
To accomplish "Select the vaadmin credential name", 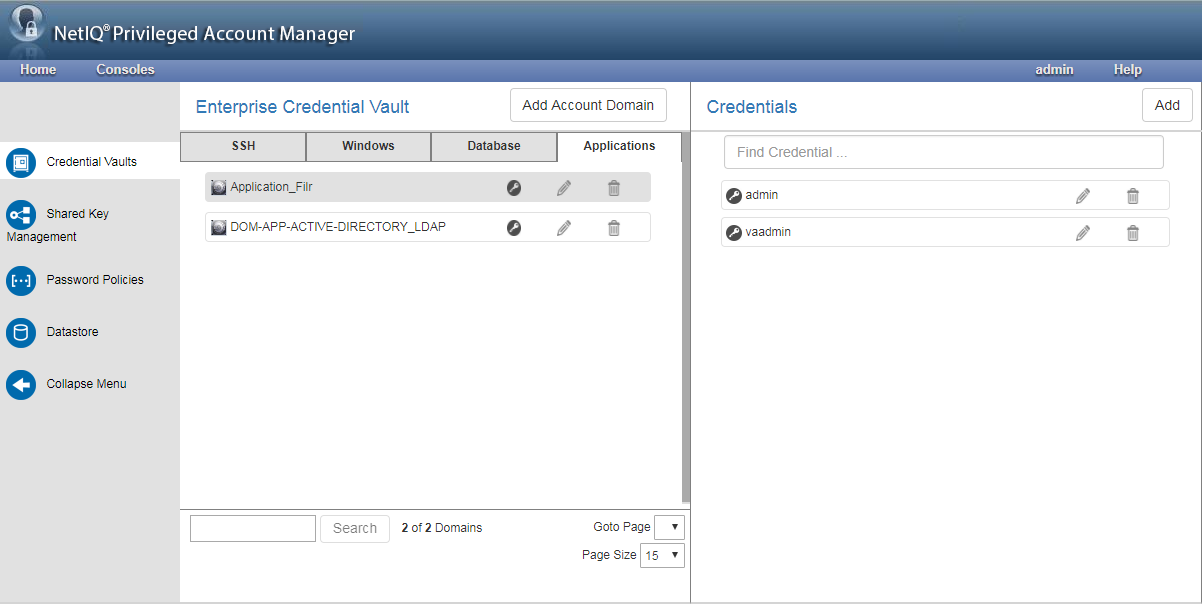I will (769, 232).
